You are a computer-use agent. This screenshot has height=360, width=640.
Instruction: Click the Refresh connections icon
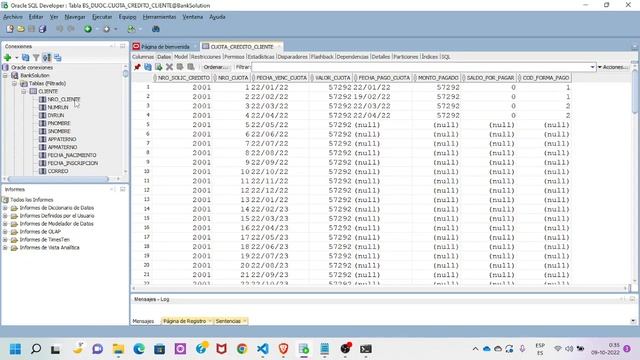pos(26,58)
